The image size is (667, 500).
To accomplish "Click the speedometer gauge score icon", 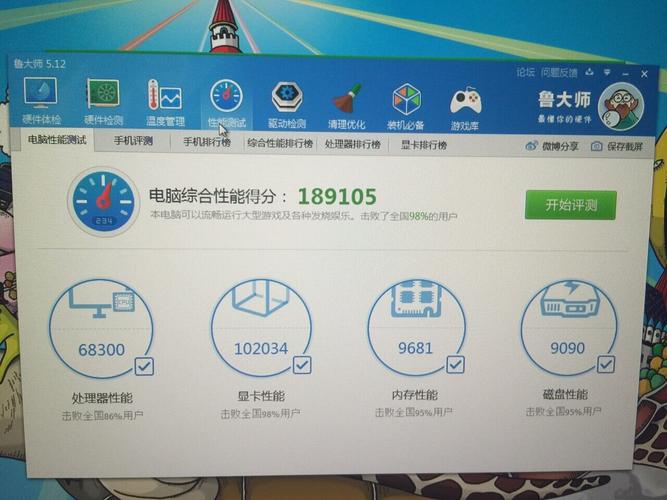I will tap(103, 202).
